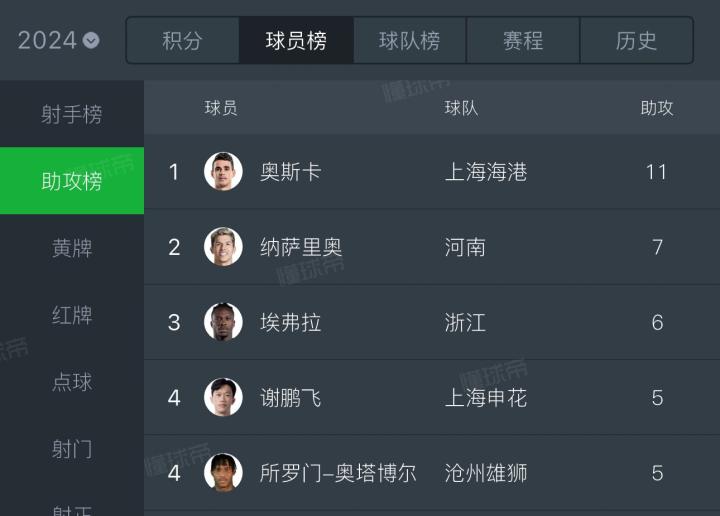720x516 pixels.
Task: Click 所罗门-奥塔博尔 player avatar
Action: (x=223, y=472)
